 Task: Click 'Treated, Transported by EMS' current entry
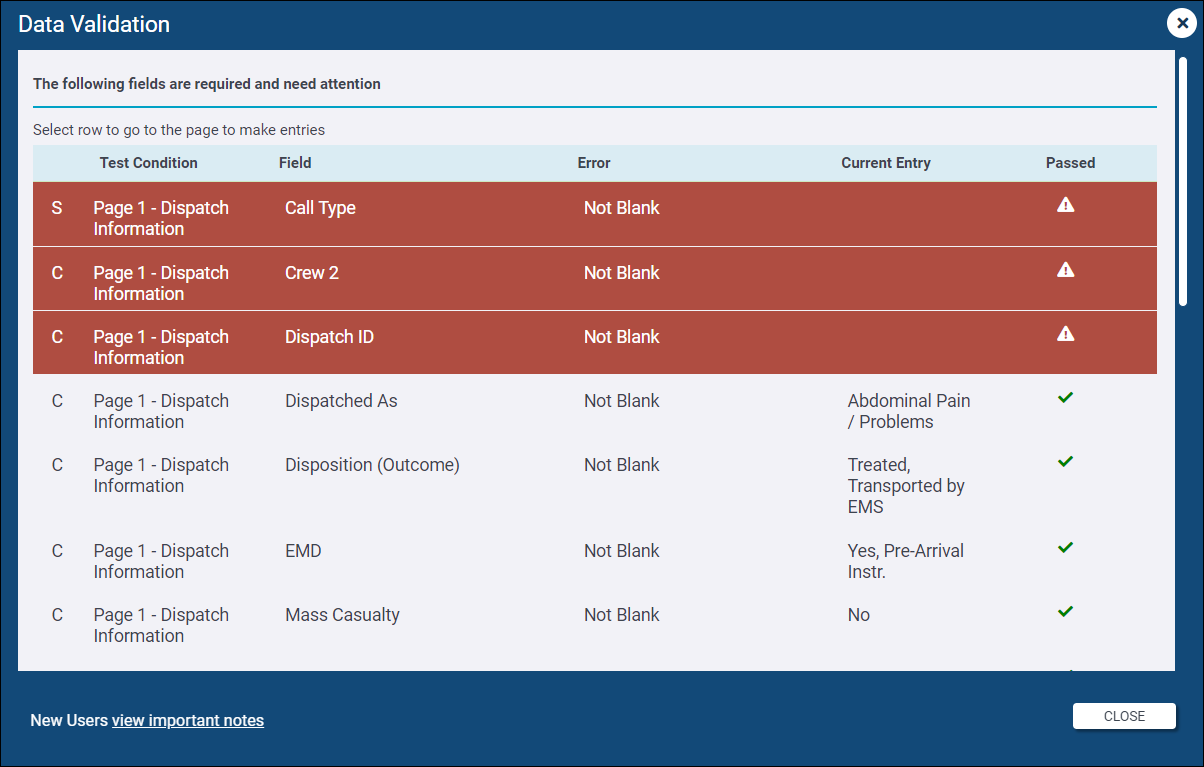906,486
